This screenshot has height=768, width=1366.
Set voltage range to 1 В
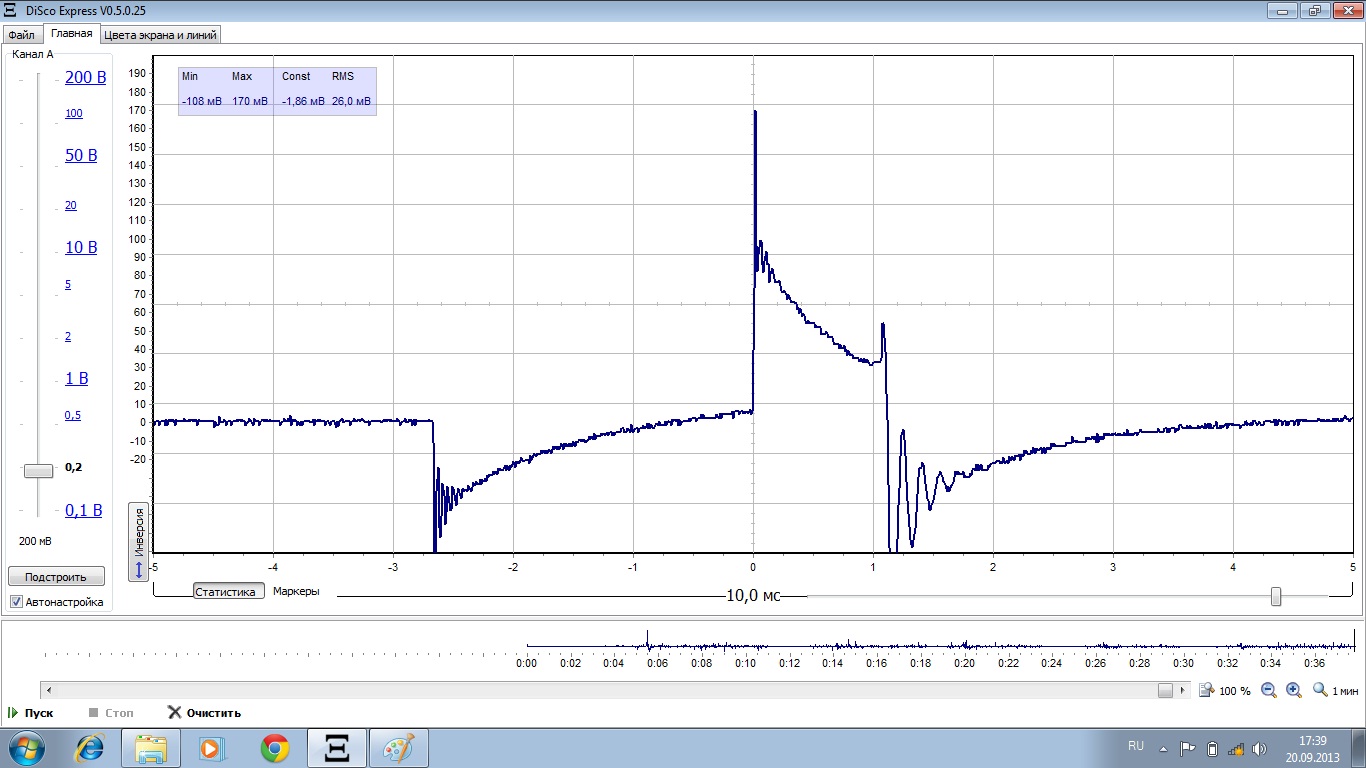[76, 379]
